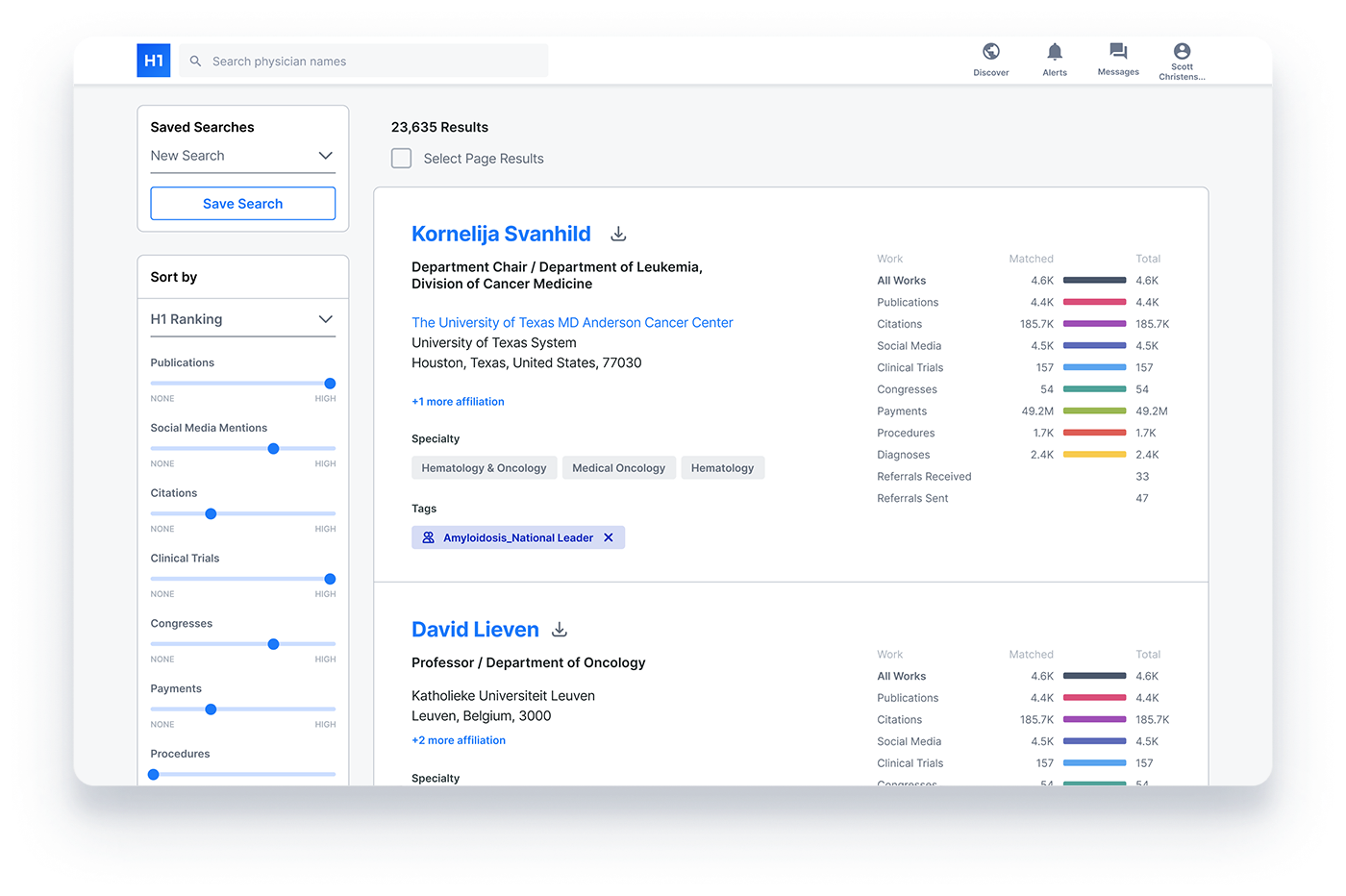The image size is (1346, 896).
Task: Open the Messages chat icon
Action: click(x=1118, y=51)
